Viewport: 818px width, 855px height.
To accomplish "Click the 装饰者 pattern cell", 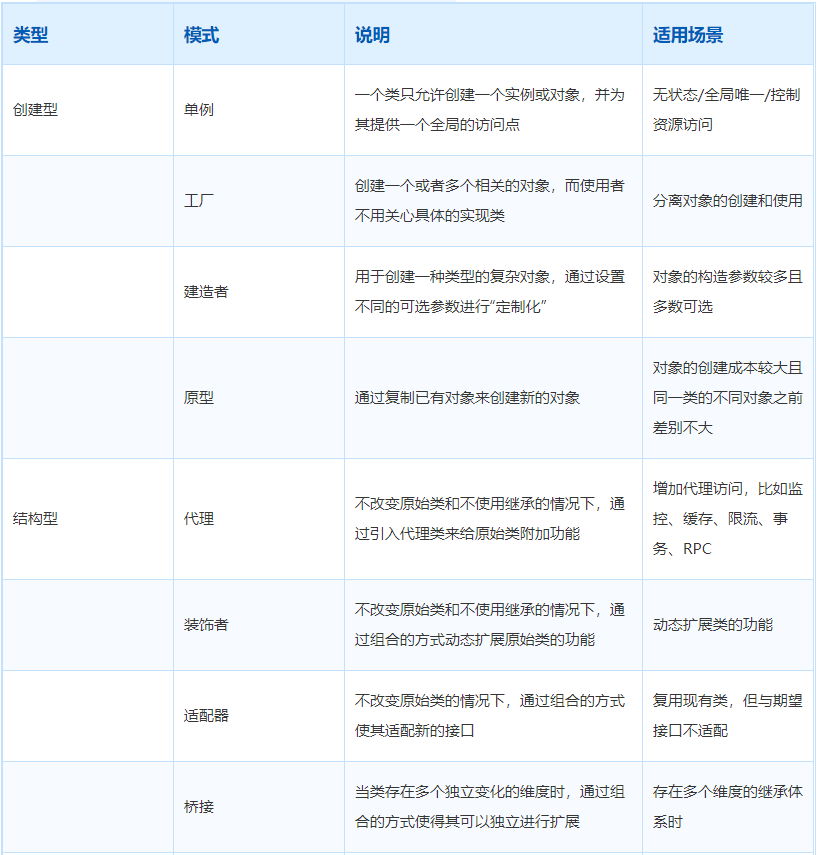I will tap(206, 625).
